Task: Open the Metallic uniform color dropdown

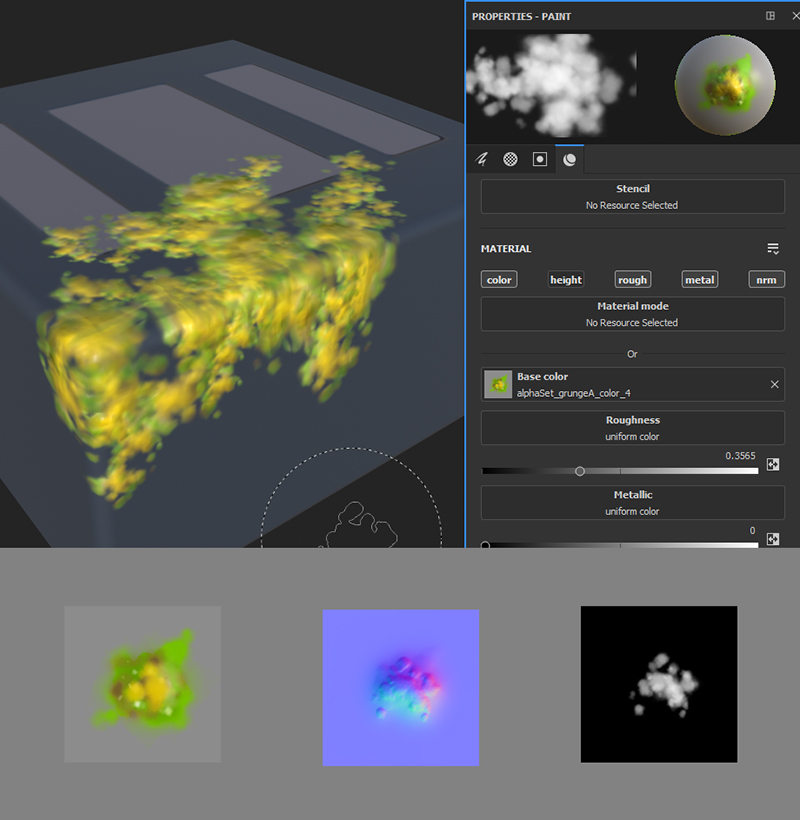Action: tap(633, 503)
